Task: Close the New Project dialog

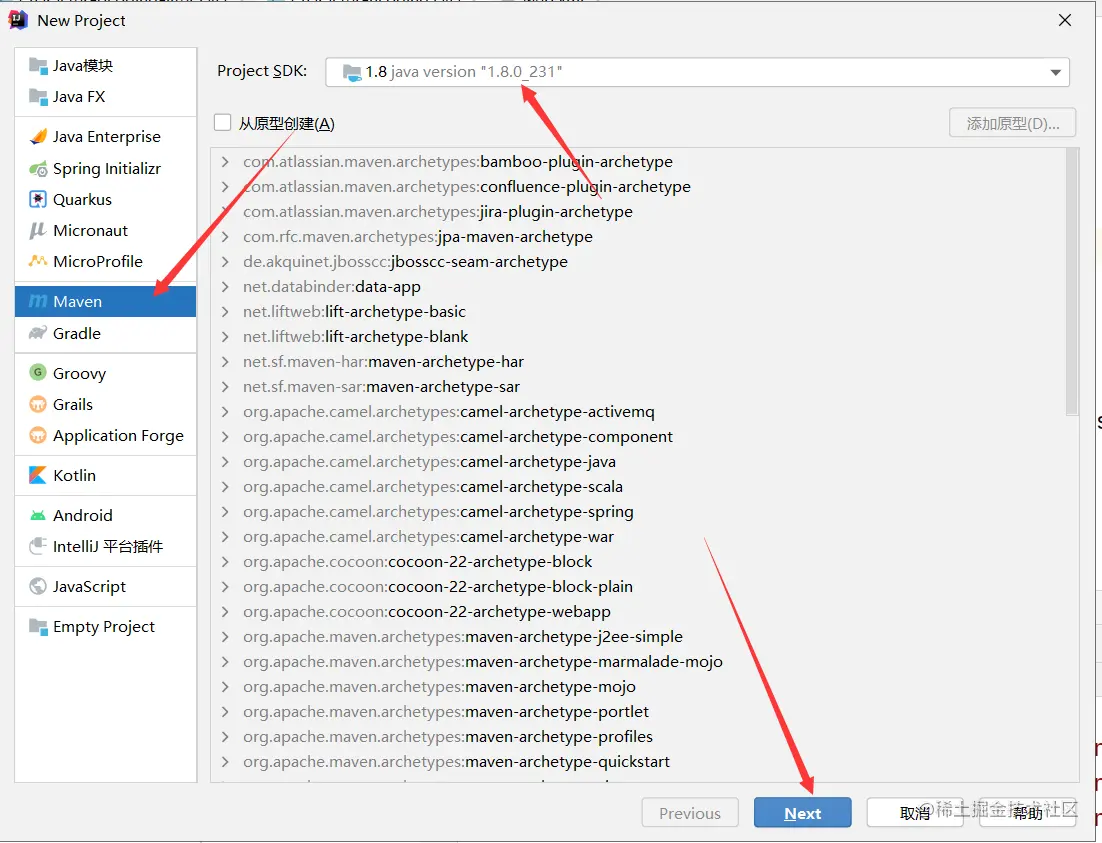Action: [x=1065, y=20]
